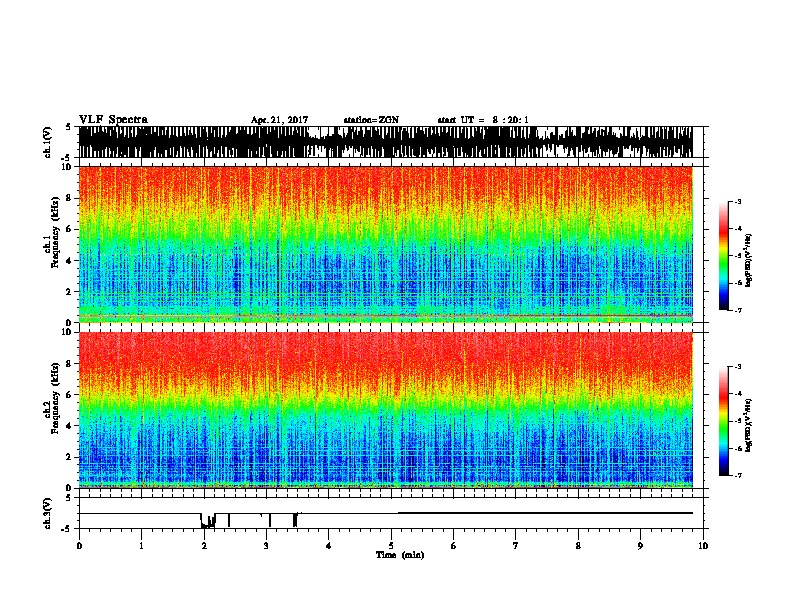Image resolution: width=792 pixels, height=612 pixels.
Task: Click the time axis tick label "6"
Action: click(x=454, y=546)
